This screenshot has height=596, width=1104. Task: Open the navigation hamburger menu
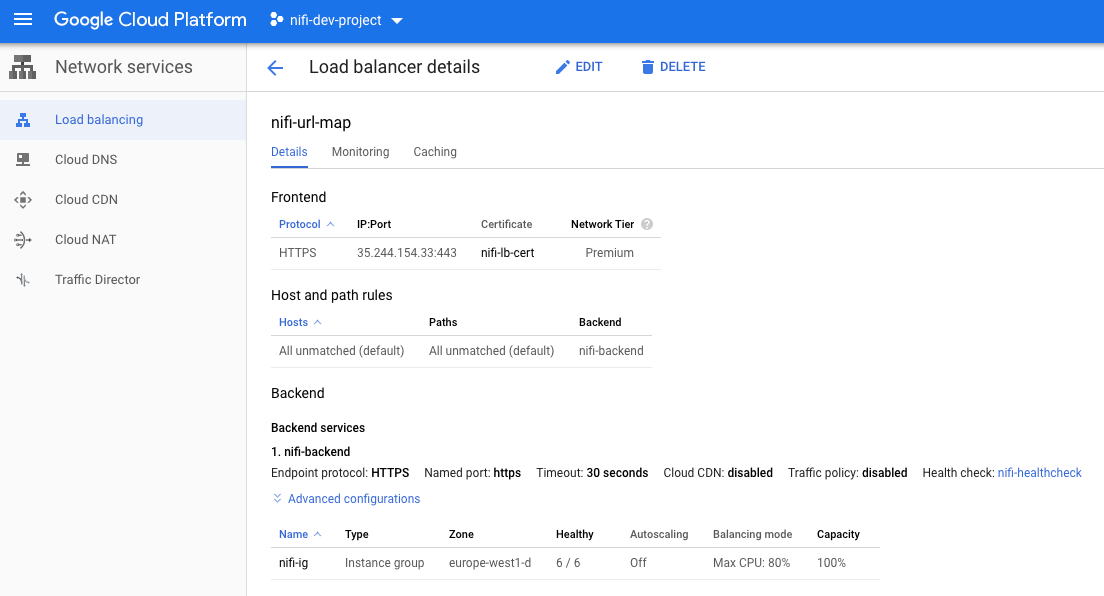click(22, 19)
